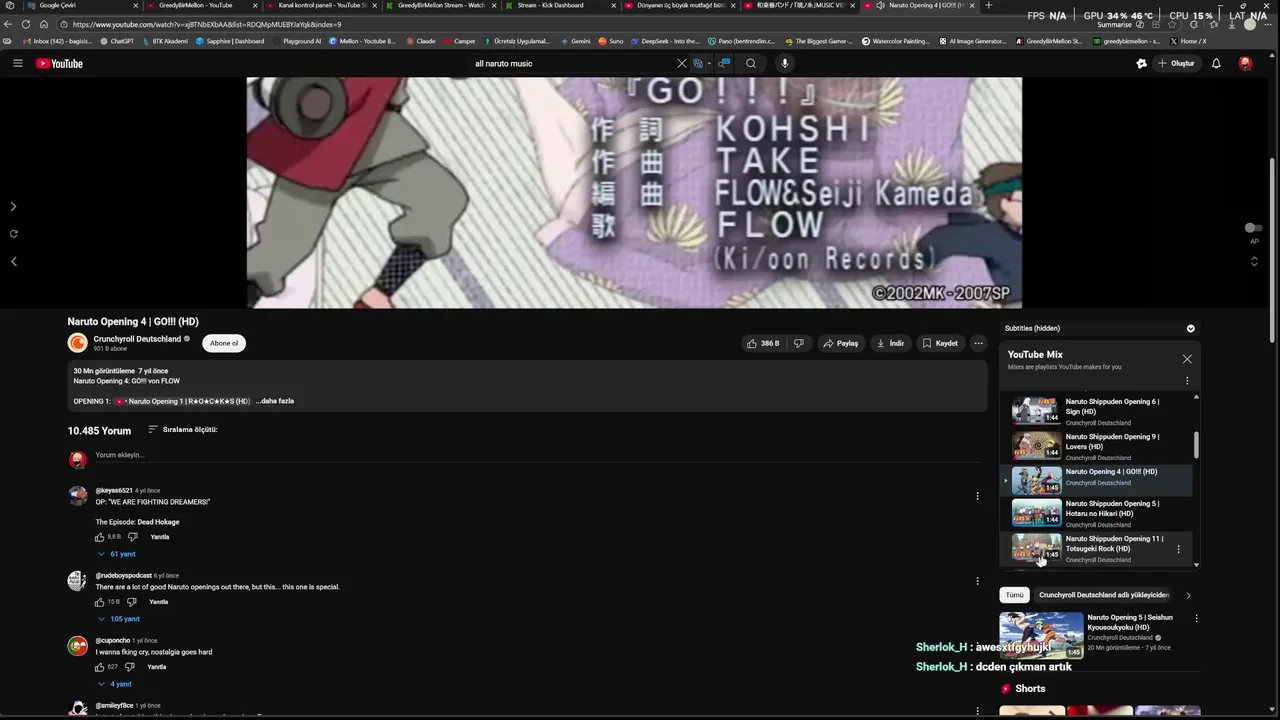
Task: Reload the page in the browser
Action: [x=26, y=24]
